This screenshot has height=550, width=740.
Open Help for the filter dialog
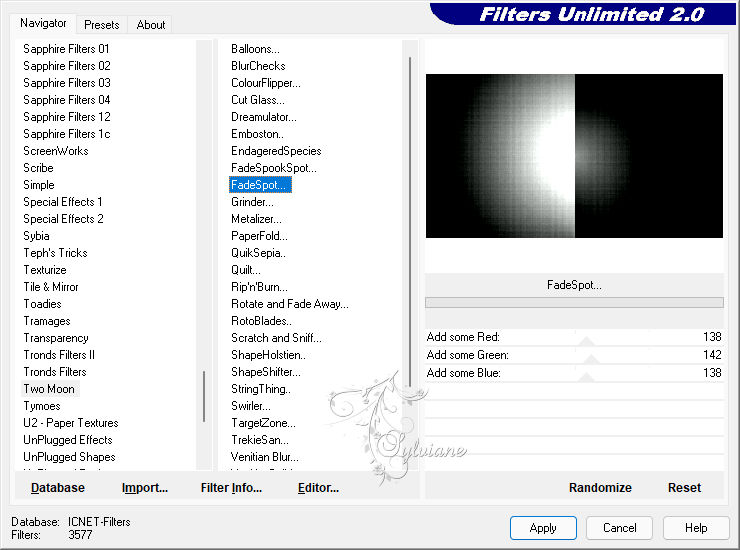coord(696,528)
